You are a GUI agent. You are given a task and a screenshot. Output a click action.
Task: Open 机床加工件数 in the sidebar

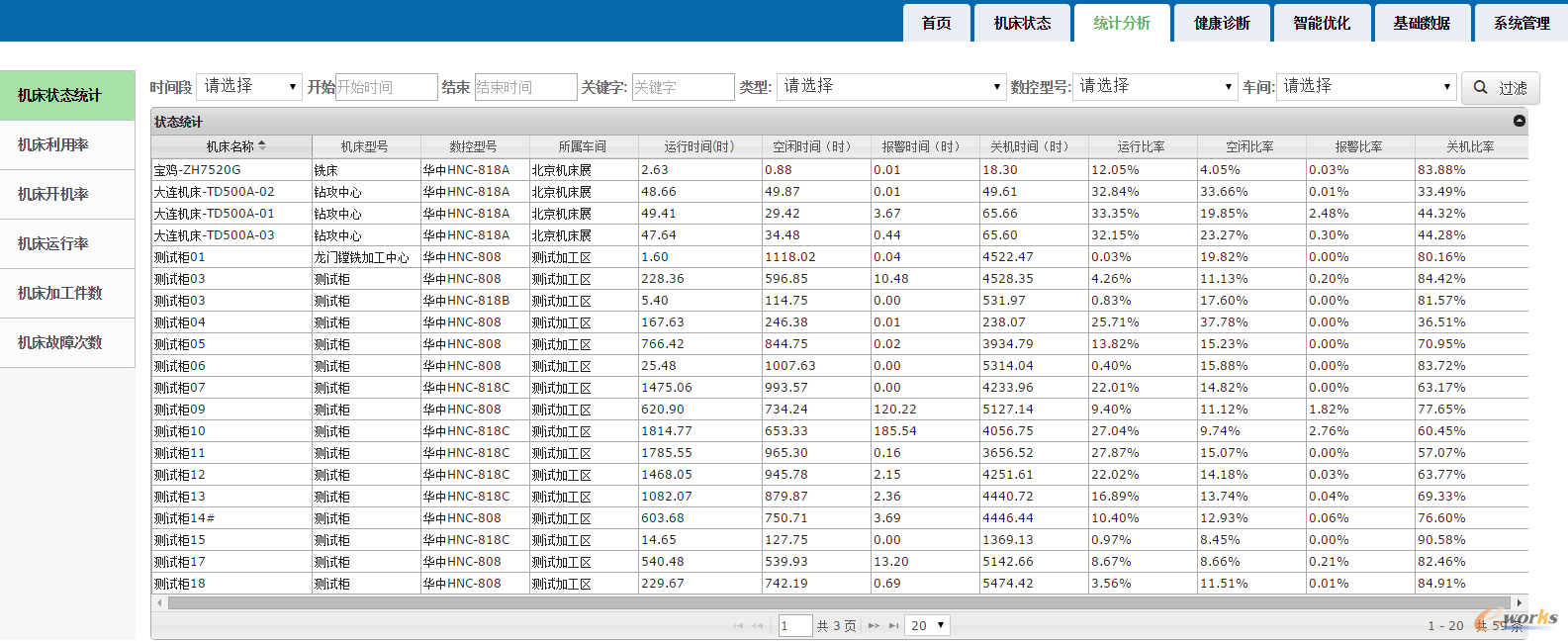(x=67, y=293)
